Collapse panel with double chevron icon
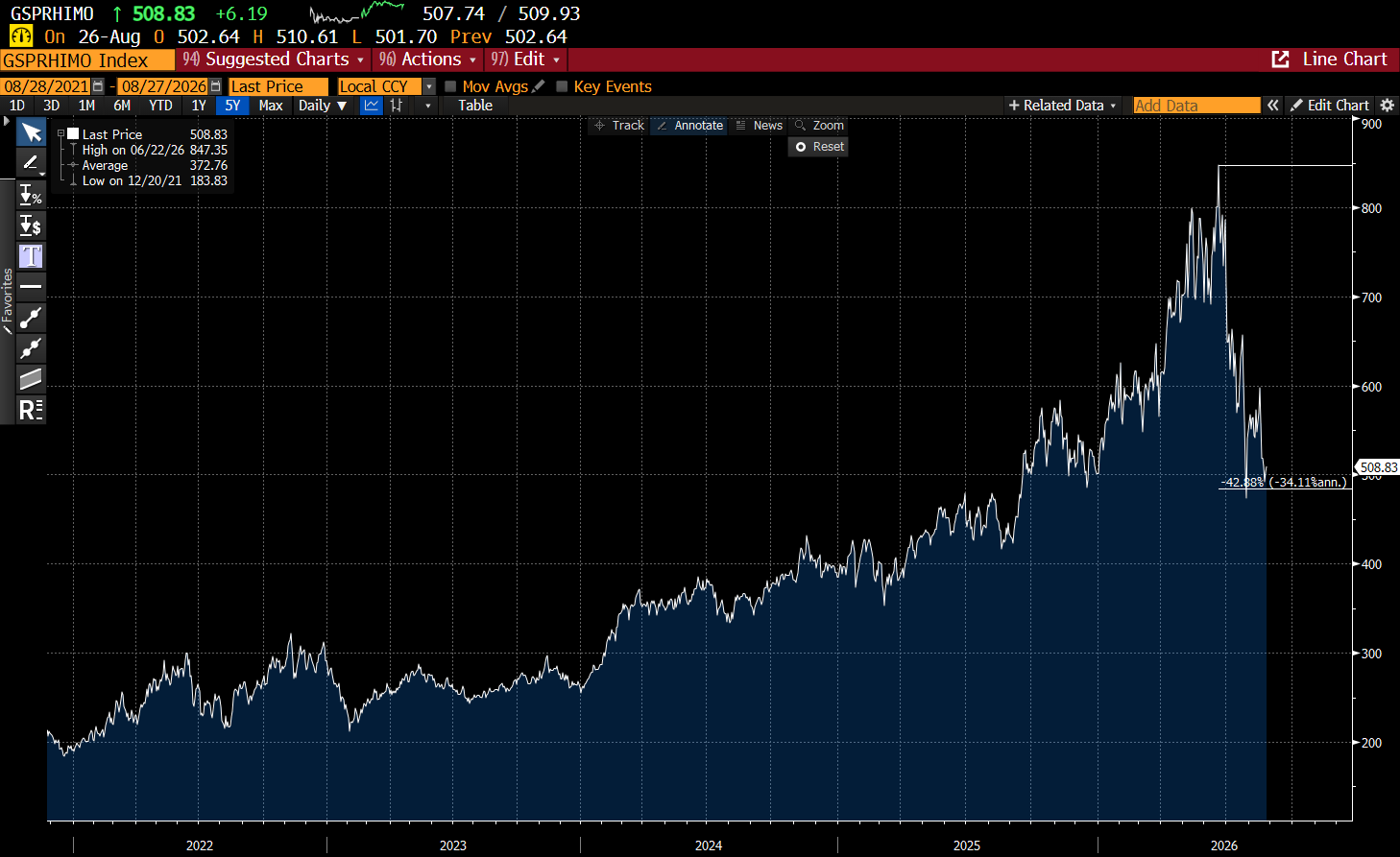Screen dimensions: 1400x857 1273,106
